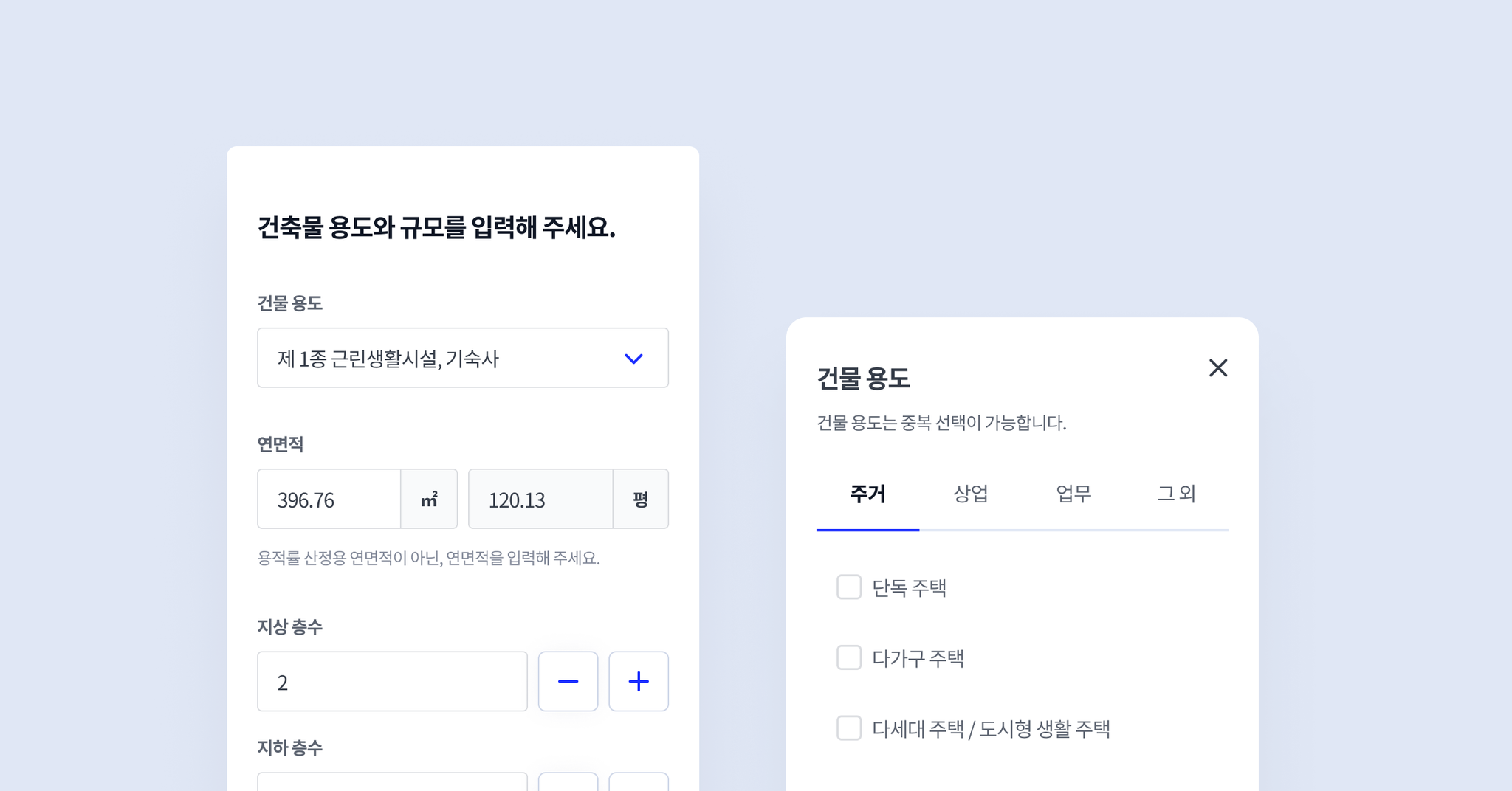
Task: Click the 다가구 주택 label text
Action: 918,658
